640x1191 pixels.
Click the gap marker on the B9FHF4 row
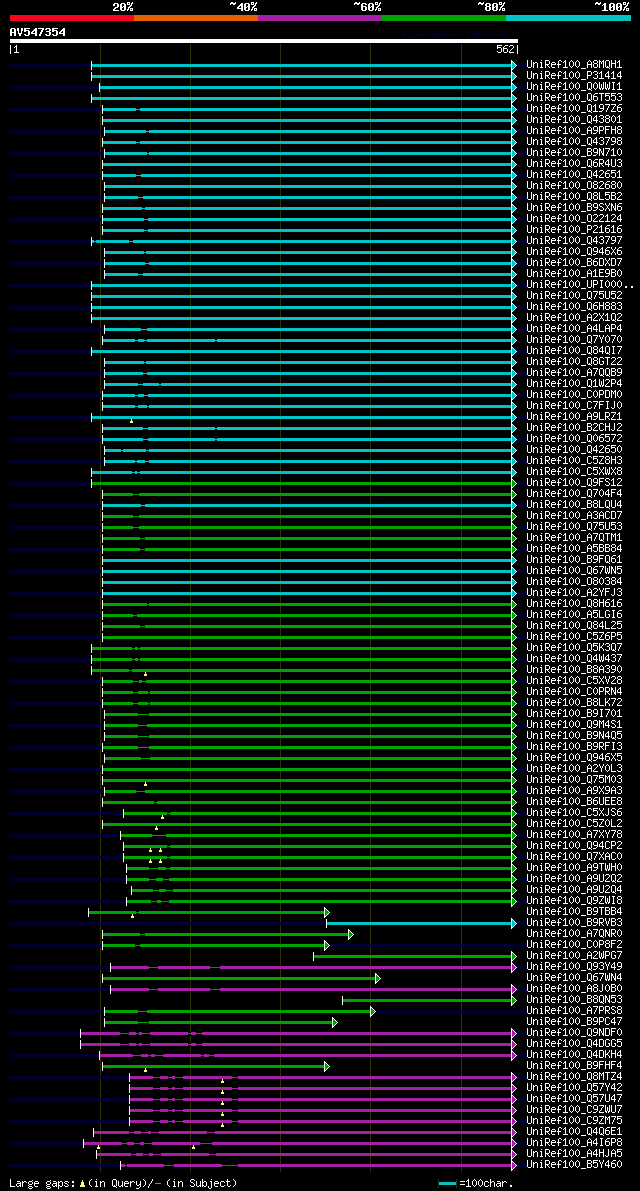(x=146, y=1070)
